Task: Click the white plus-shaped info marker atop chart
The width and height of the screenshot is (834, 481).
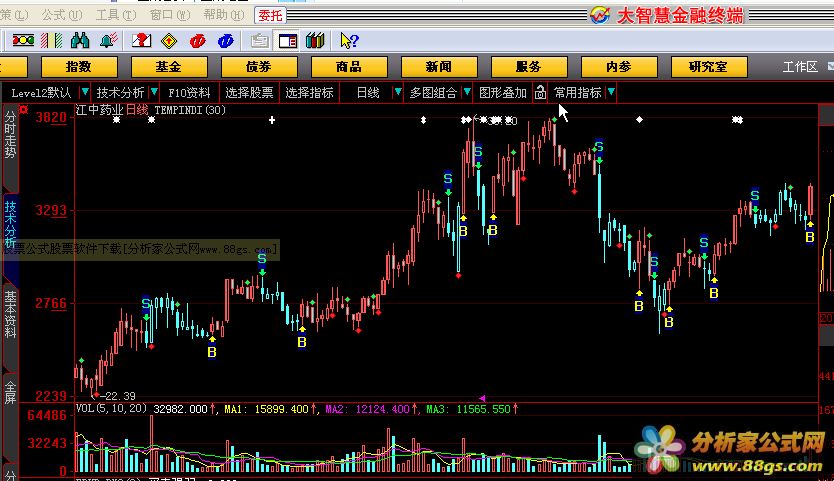Action: [x=272, y=120]
